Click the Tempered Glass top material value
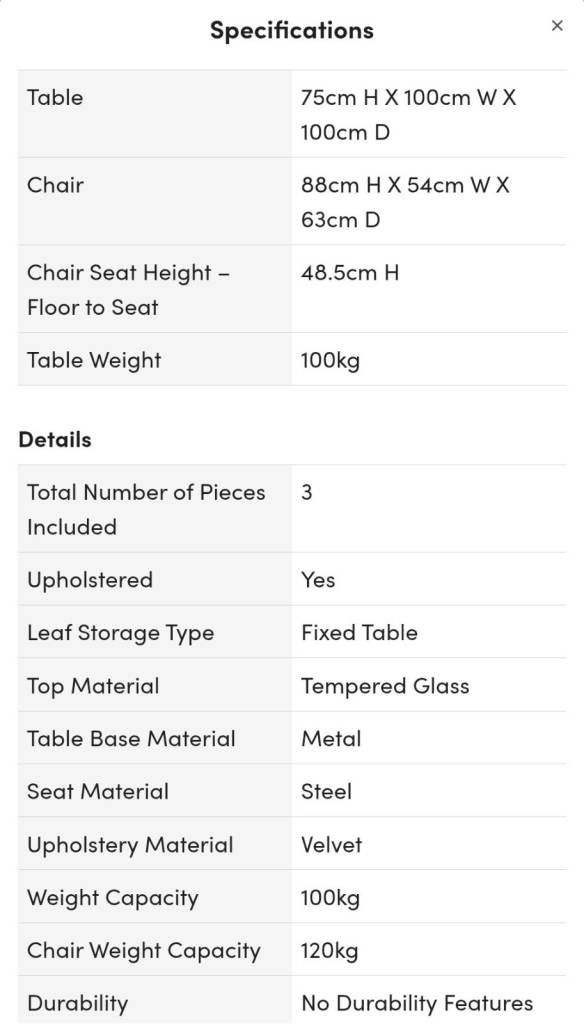 385,686
